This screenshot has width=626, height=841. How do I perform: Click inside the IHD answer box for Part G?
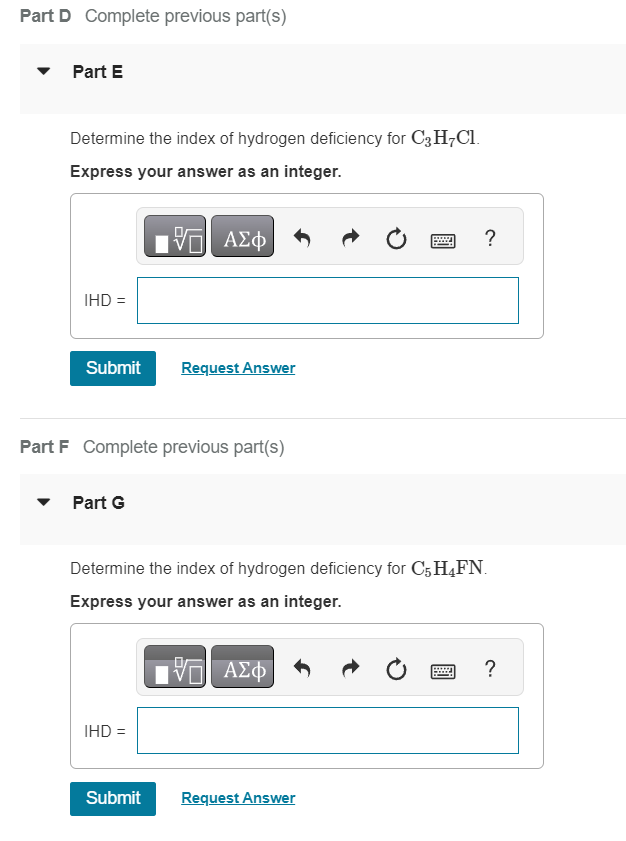pyautogui.click(x=327, y=730)
